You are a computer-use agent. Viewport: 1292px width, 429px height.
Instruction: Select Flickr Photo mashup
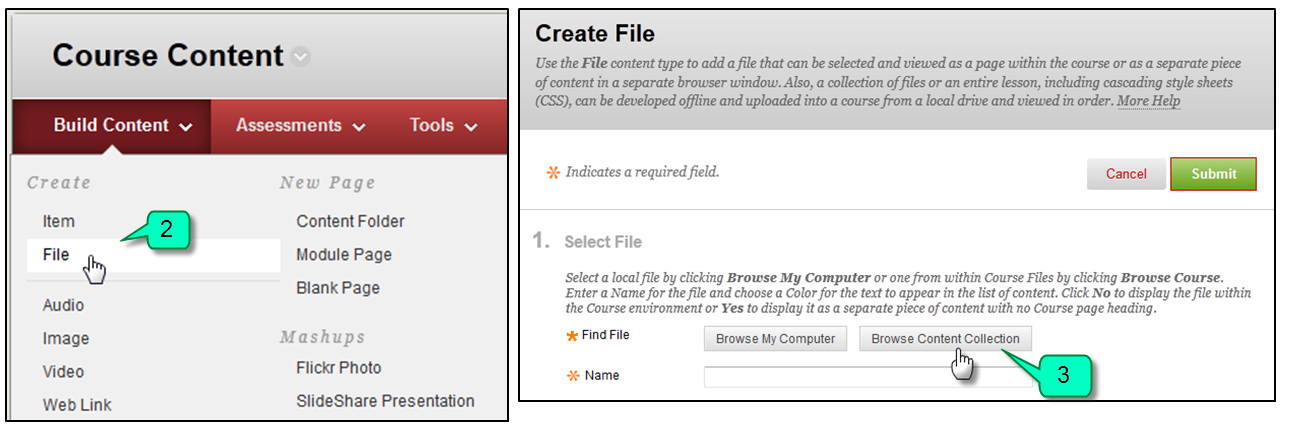point(338,368)
